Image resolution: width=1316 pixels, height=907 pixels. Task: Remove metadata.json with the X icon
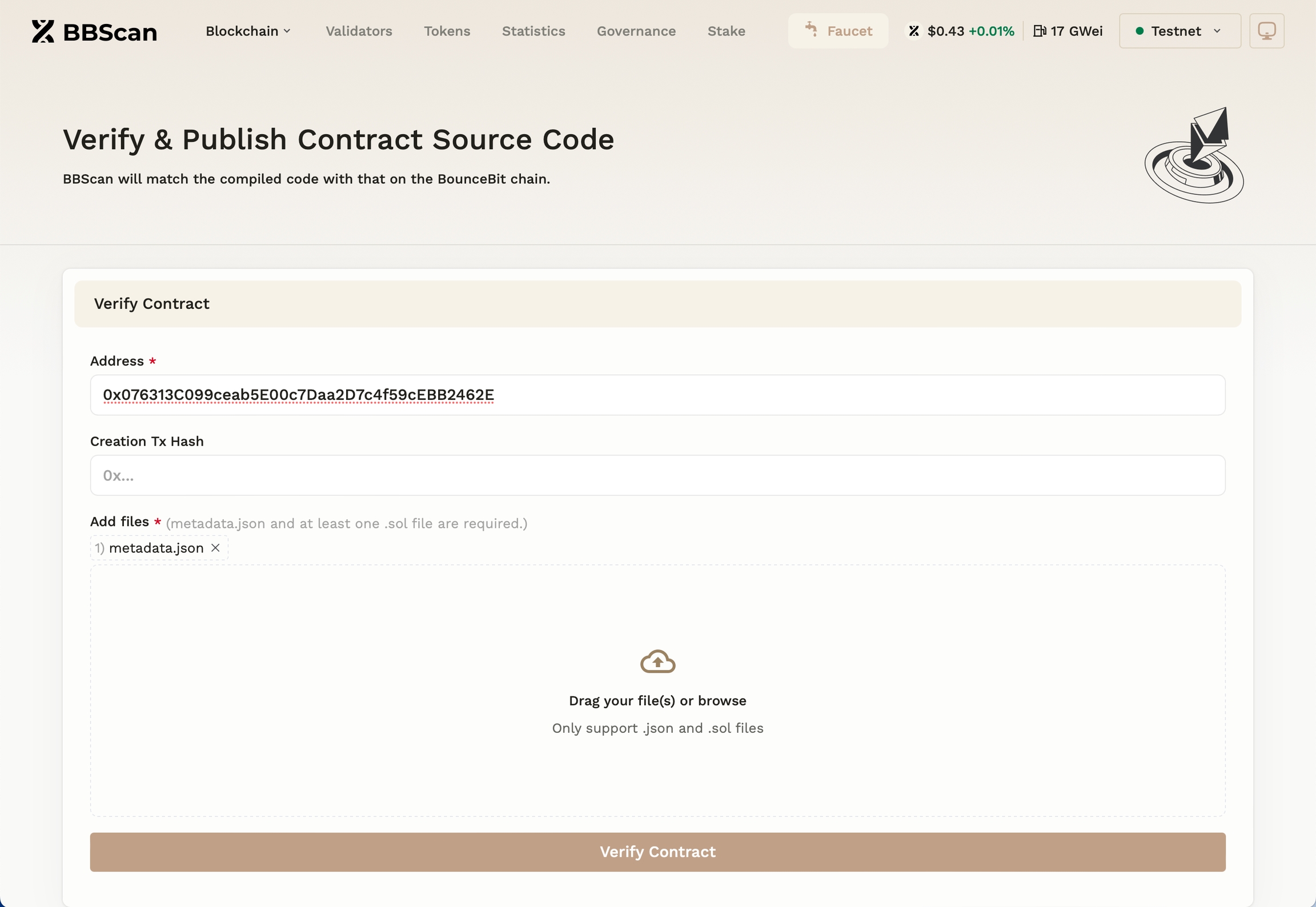(x=215, y=548)
